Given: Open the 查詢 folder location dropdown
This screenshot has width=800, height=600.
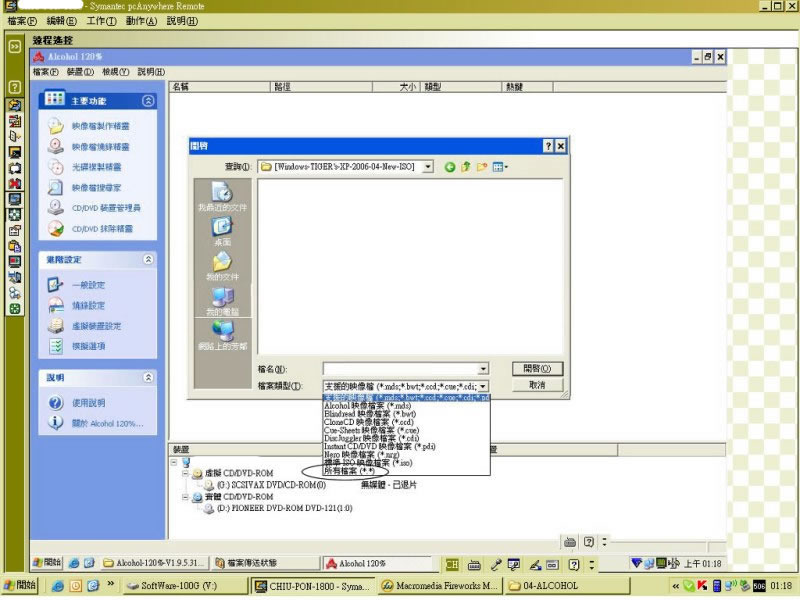Looking at the screenshot, I should 429,167.
